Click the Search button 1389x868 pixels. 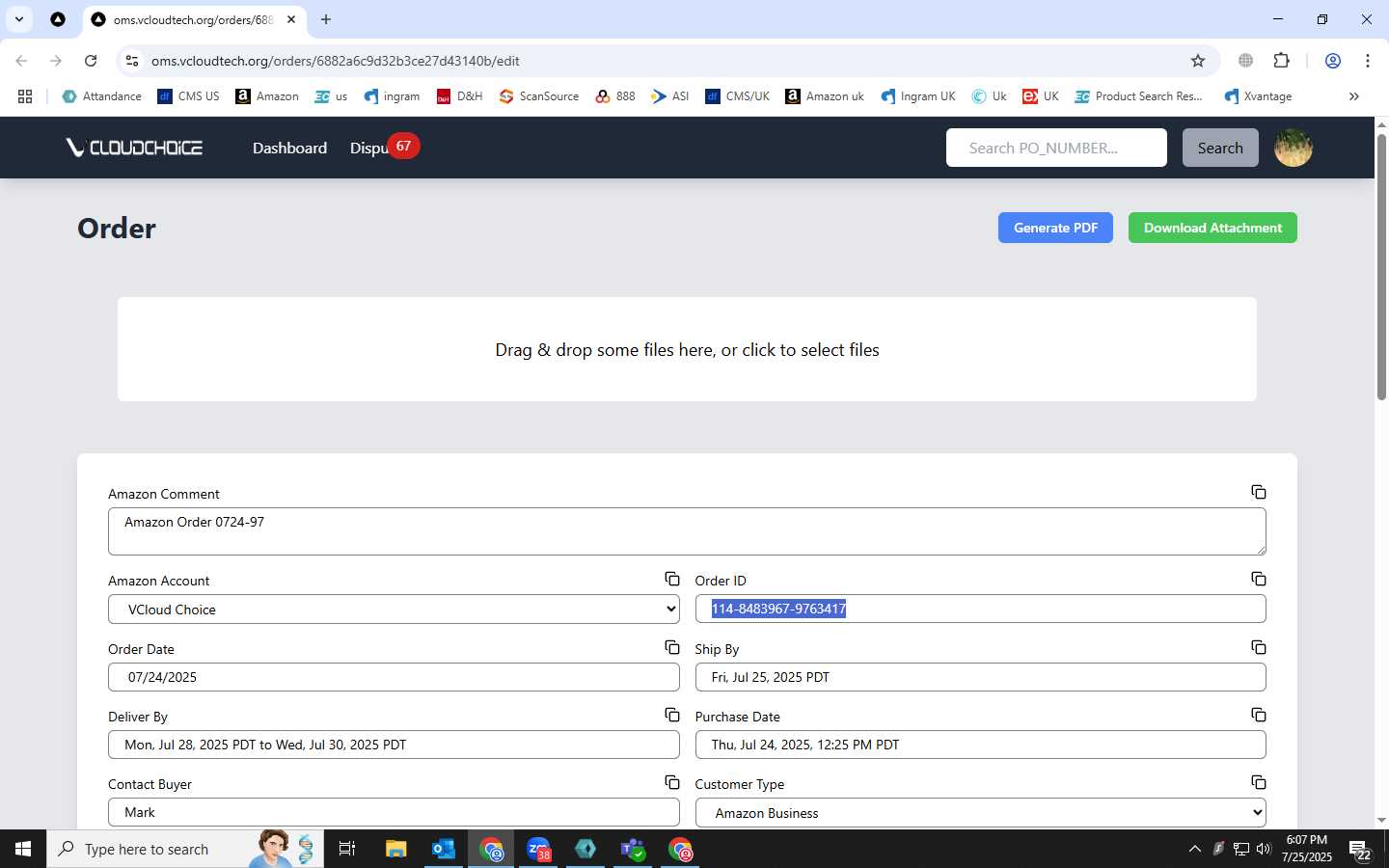1220,148
